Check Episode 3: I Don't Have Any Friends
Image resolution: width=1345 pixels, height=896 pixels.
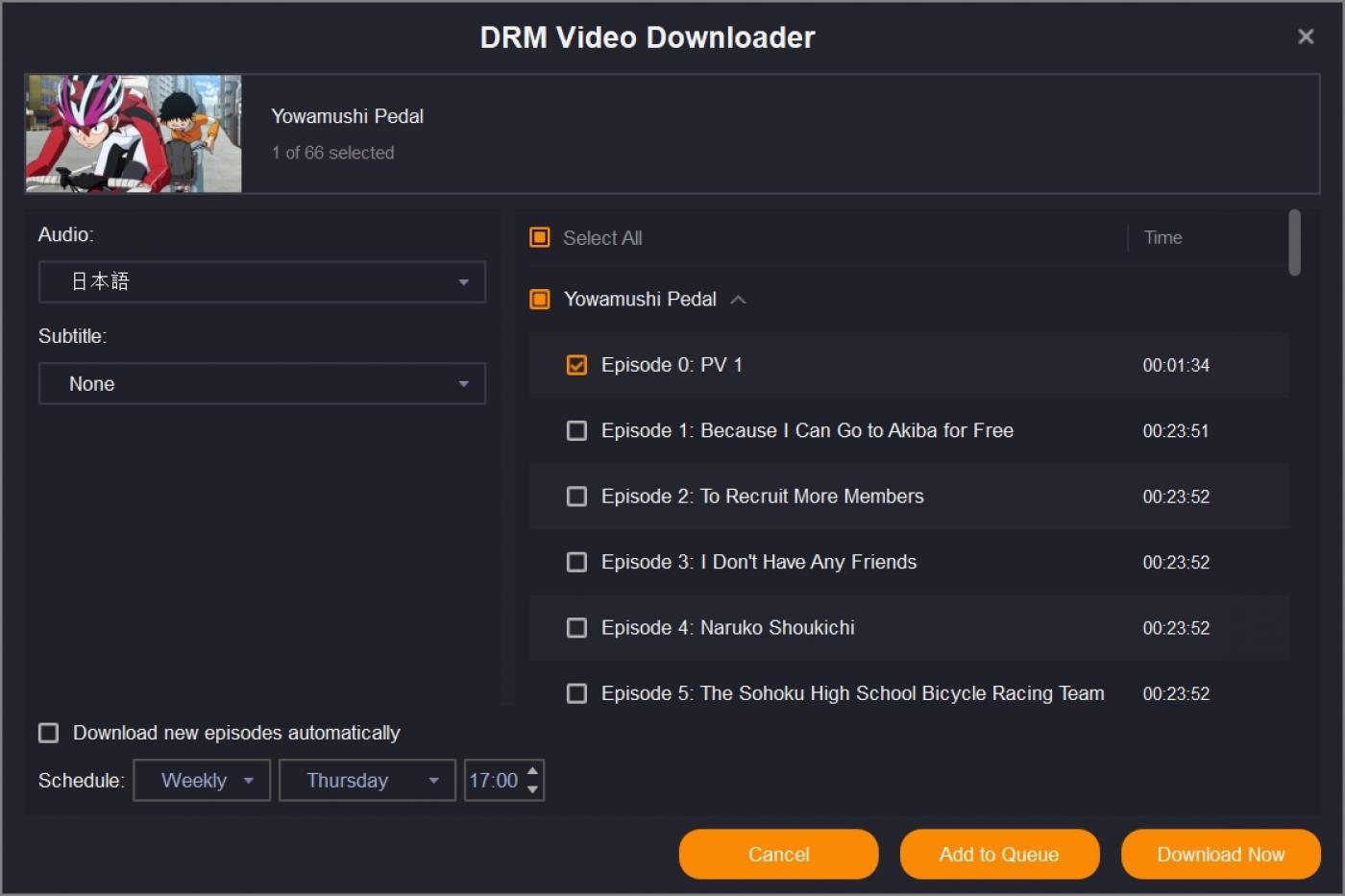tap(576, 562)
